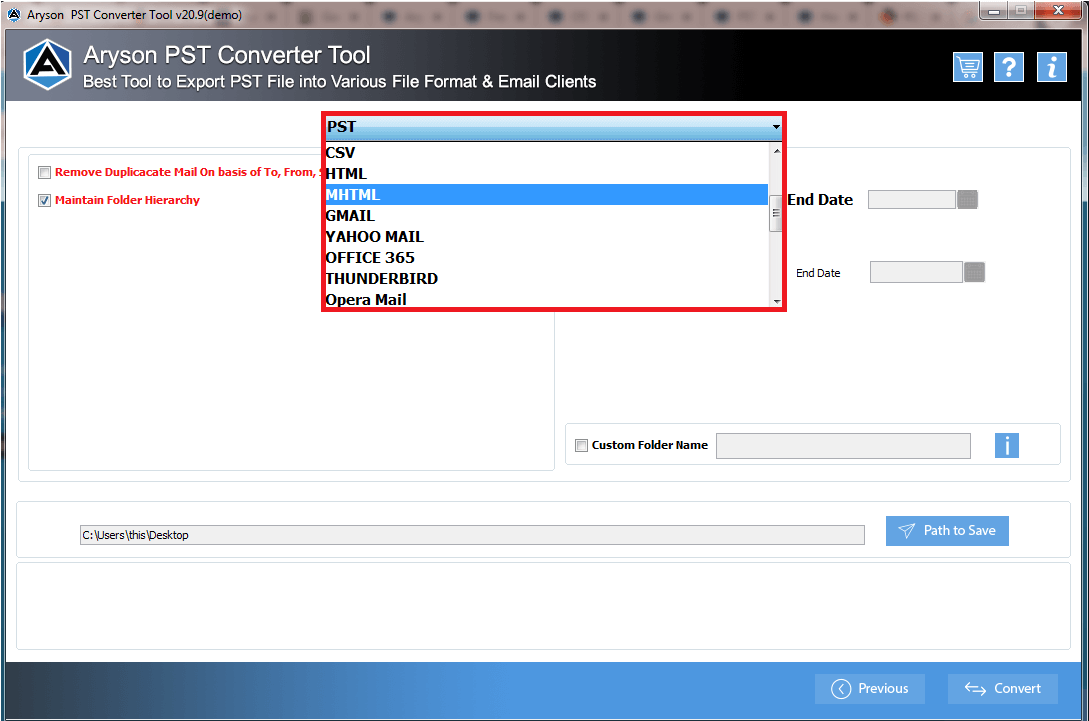
Task: Select OFFICE 365 from the list
Action: [547, 258]
